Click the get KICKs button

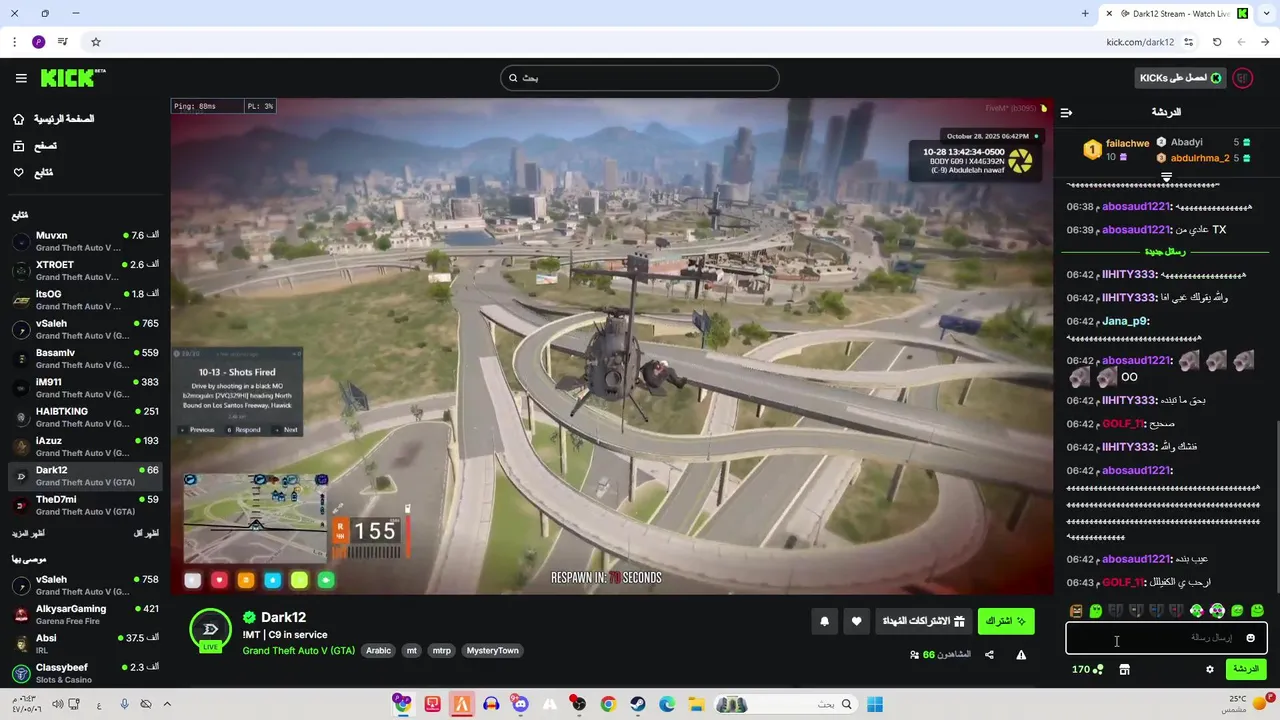[1180, 78]
